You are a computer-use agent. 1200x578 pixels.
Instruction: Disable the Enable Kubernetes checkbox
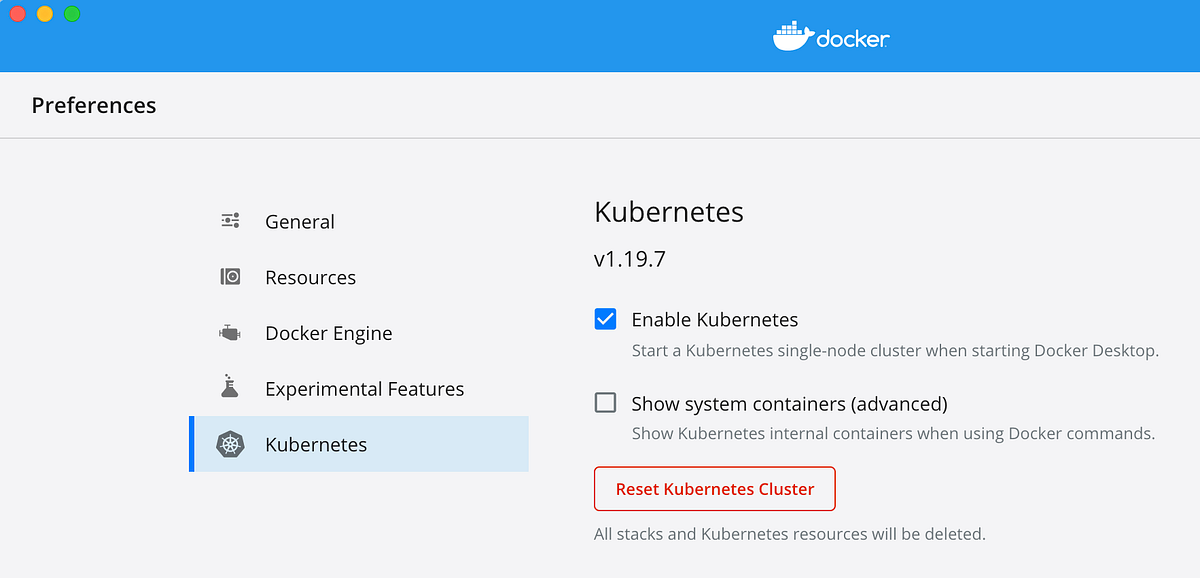tap(605, 319)
